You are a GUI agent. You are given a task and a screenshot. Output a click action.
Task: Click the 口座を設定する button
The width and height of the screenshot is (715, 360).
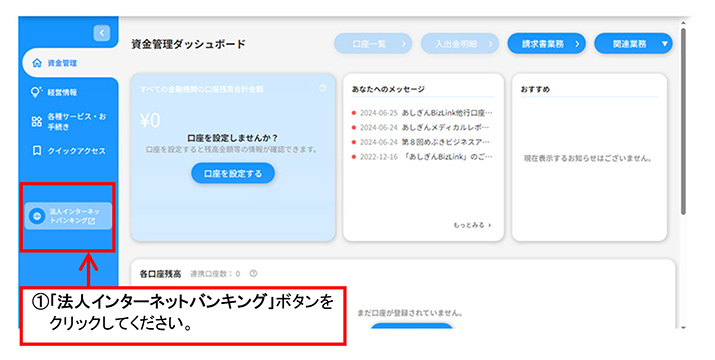coord(233,173)
